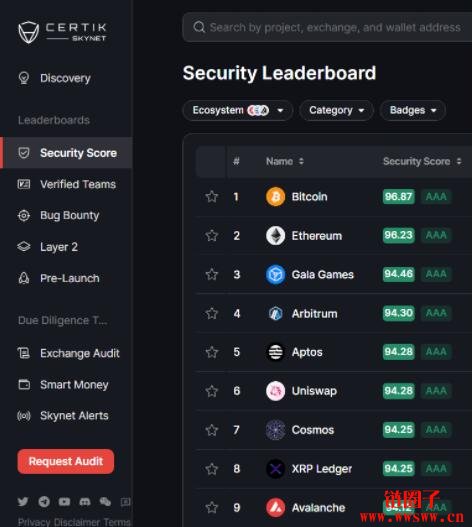Click the Avalanche red logo icon

click(275, 508)
